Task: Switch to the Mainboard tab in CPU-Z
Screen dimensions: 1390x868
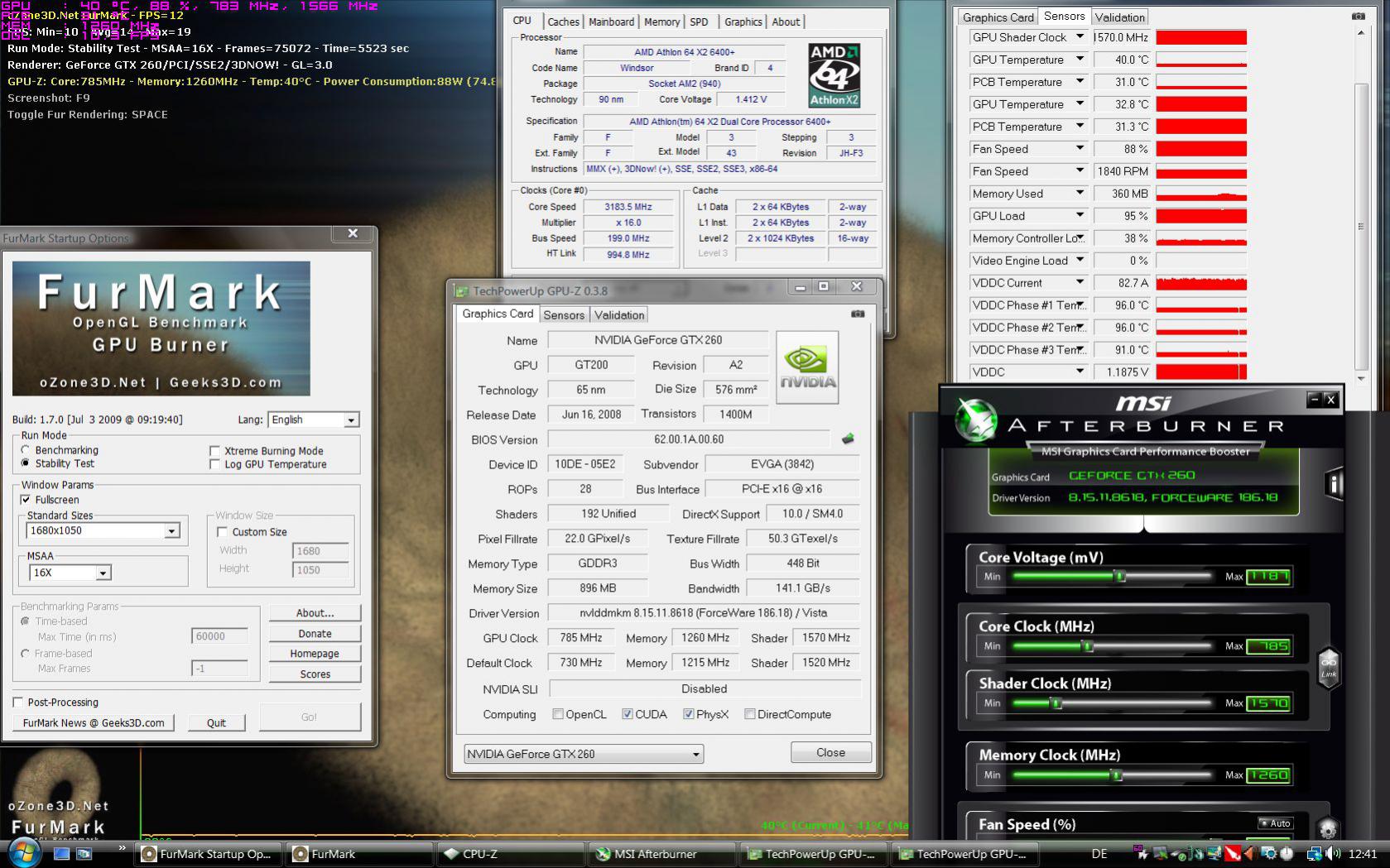Action: pos(612,22)
